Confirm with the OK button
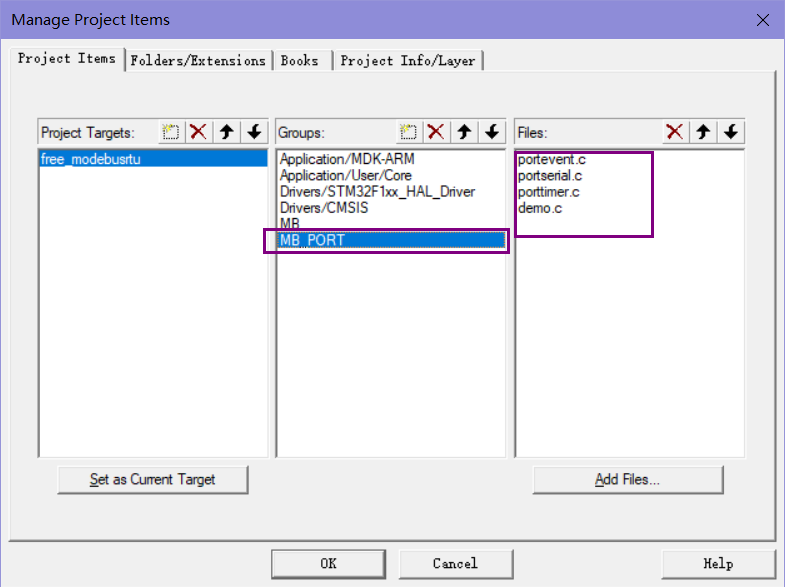The height and width of the screenshot is (587, 785). (328, 563)
